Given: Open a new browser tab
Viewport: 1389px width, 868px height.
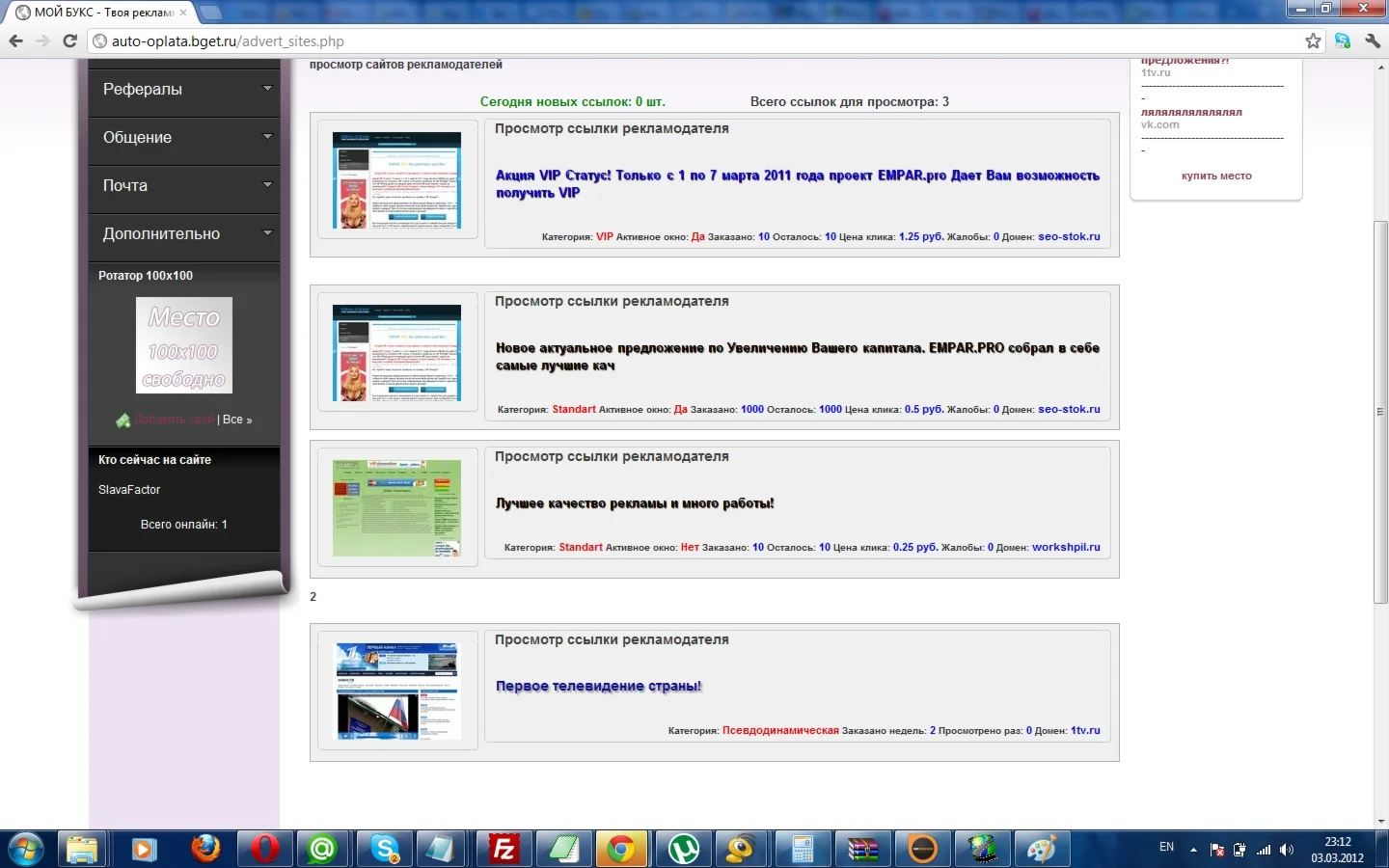Looking at the screenshot, I should (x=210, y=13).
